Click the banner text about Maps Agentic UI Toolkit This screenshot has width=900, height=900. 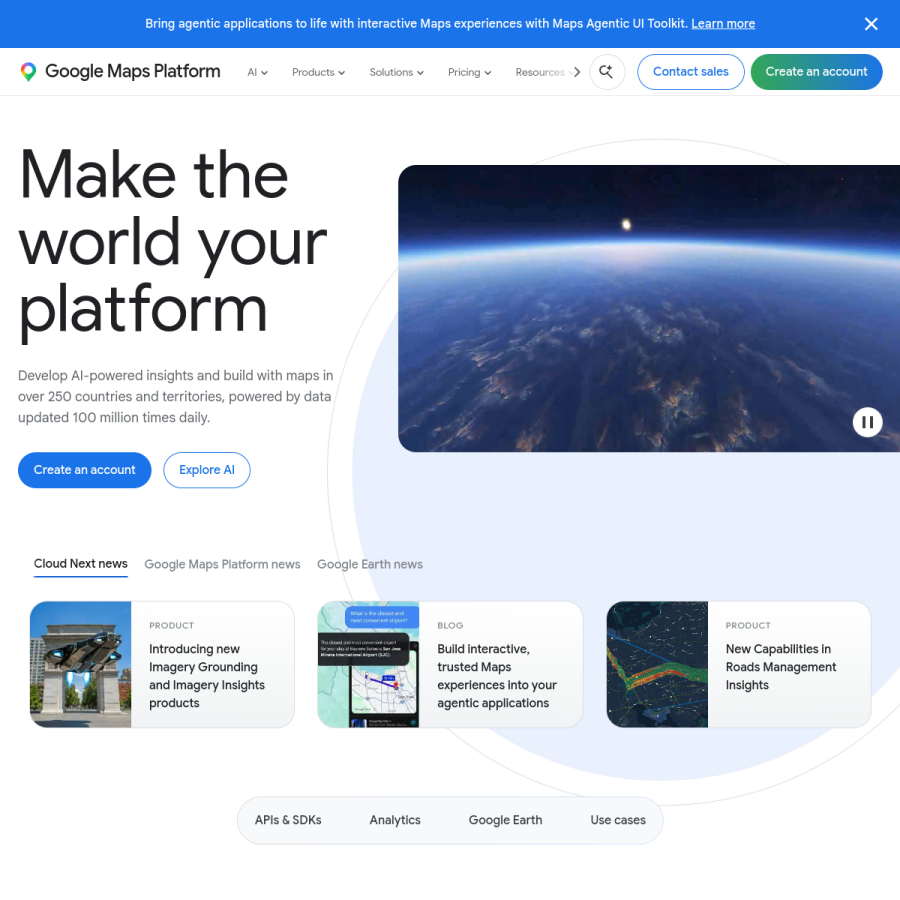point(416,24)
